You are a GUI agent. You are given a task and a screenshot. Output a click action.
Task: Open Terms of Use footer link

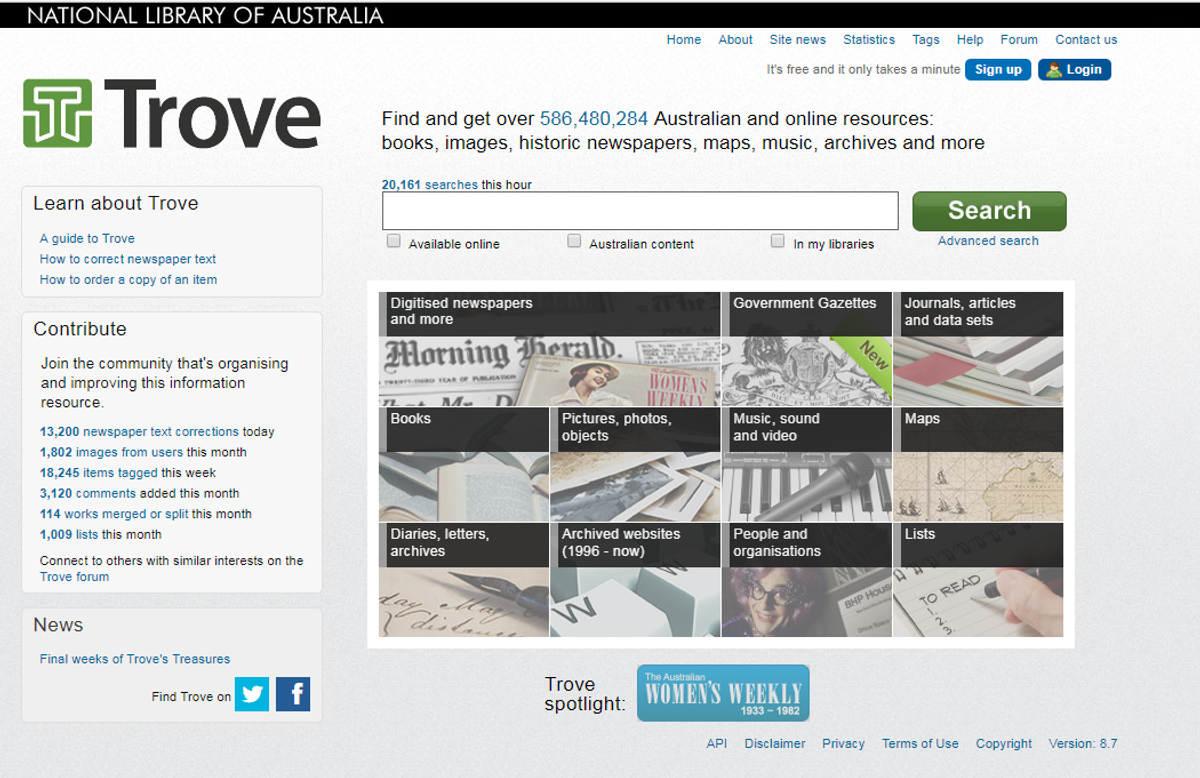[x=920, y=743]
